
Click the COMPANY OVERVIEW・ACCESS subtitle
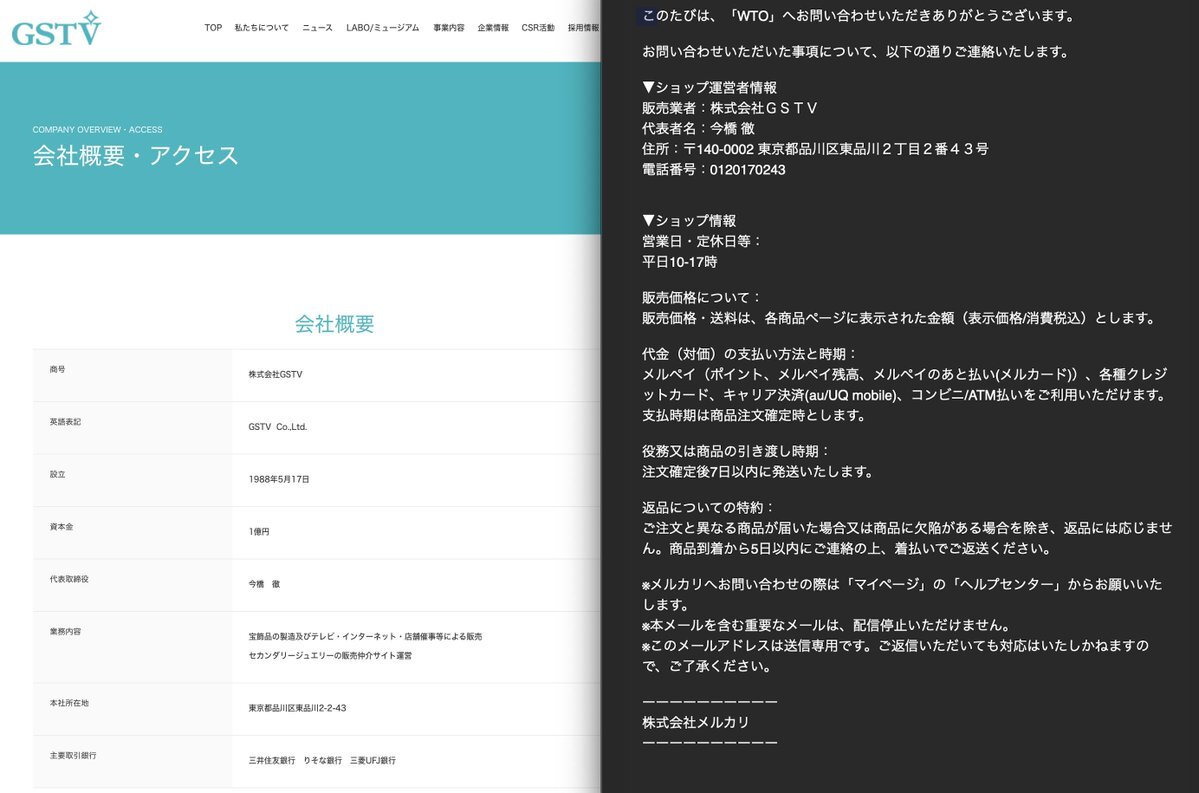click(97, 130)
